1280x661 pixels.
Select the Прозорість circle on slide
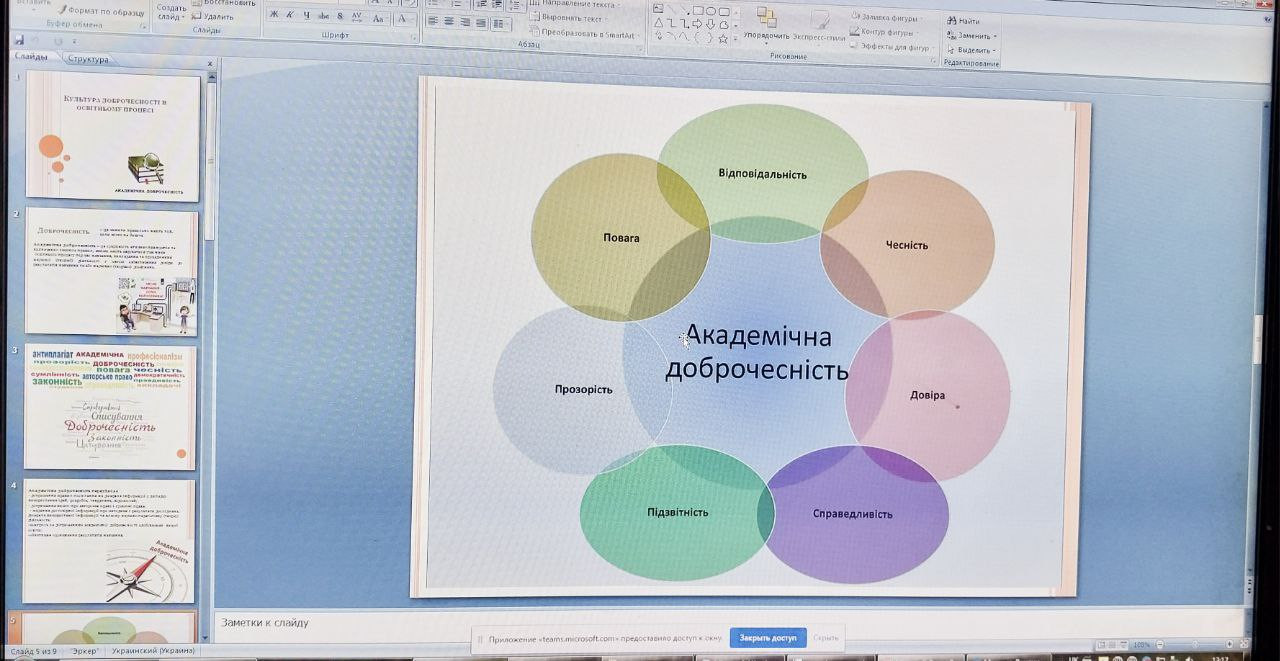tap(583, 389)
